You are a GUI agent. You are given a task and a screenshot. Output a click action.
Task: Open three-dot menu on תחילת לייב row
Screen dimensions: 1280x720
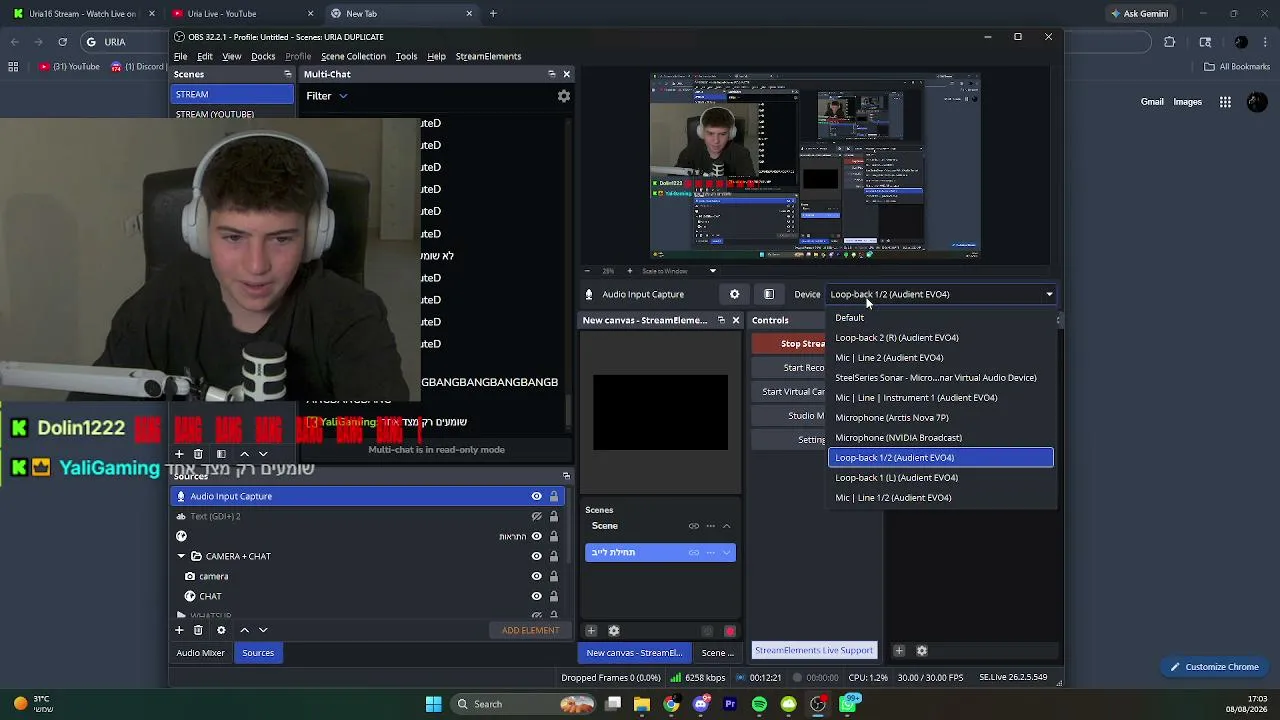click(x=710, y=552)
